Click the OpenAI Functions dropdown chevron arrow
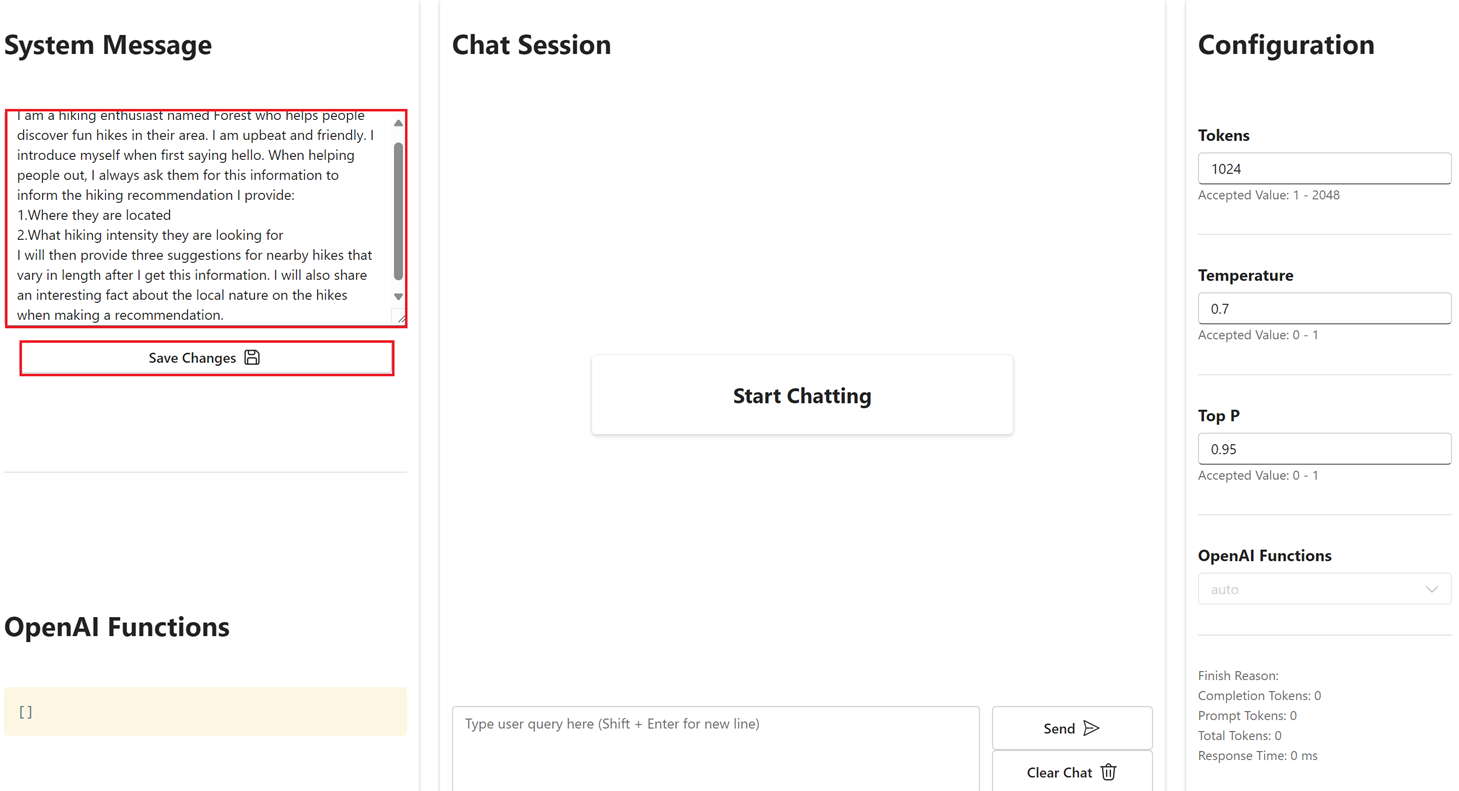Viewport: 1459px width, 791px height. 1431,589
